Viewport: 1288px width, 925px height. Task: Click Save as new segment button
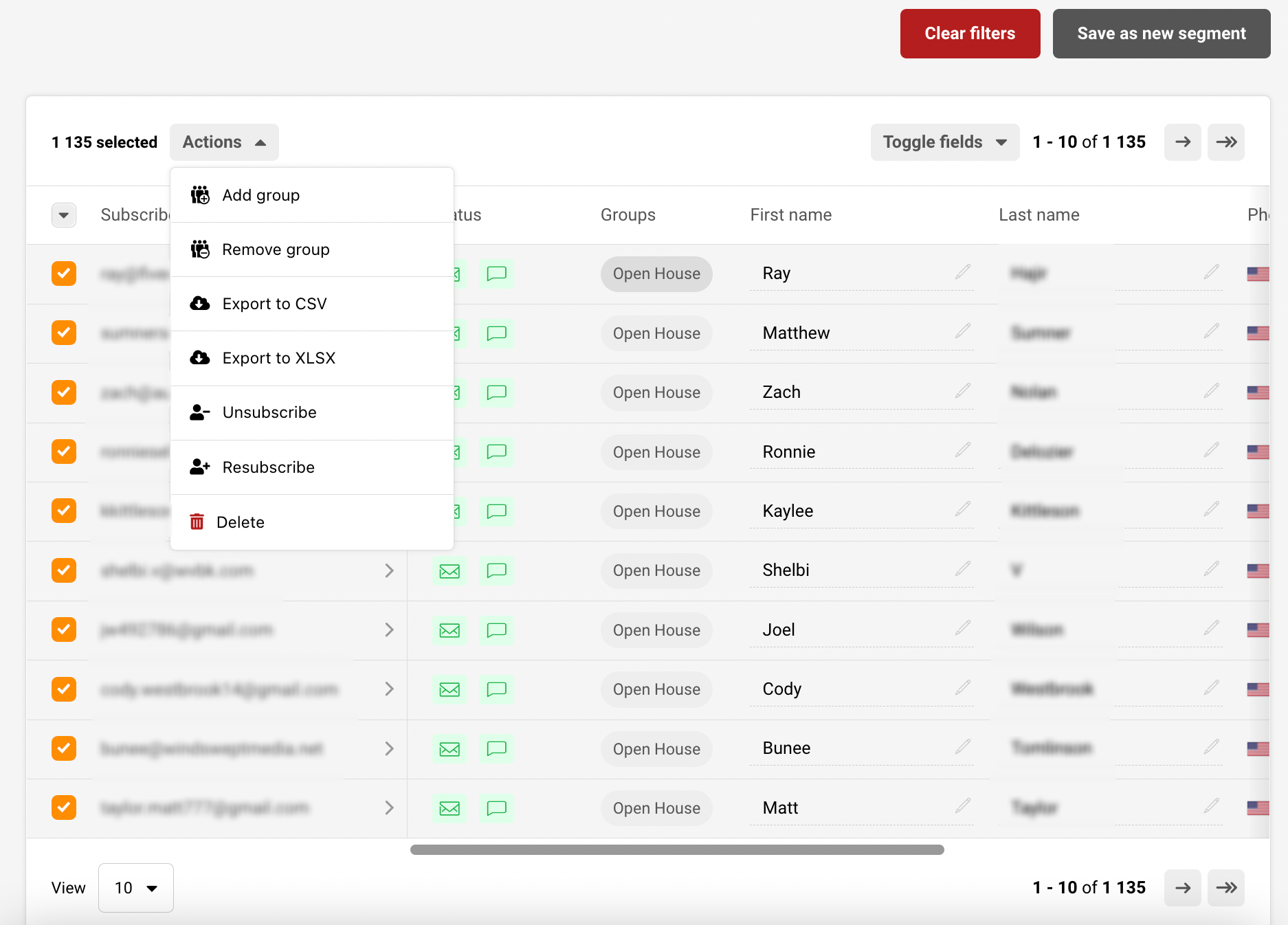point(1161,34)
